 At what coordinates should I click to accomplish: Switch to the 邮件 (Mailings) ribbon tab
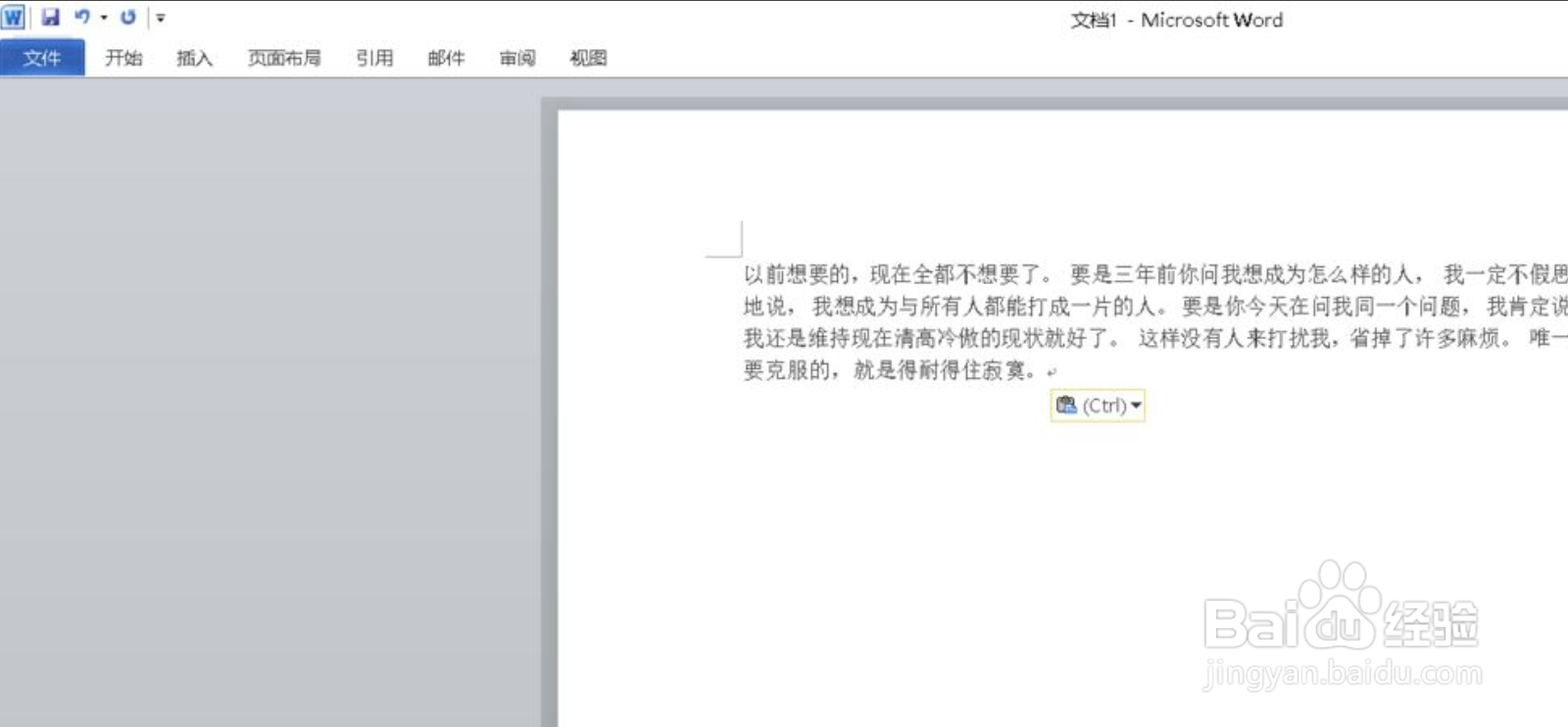446,58
